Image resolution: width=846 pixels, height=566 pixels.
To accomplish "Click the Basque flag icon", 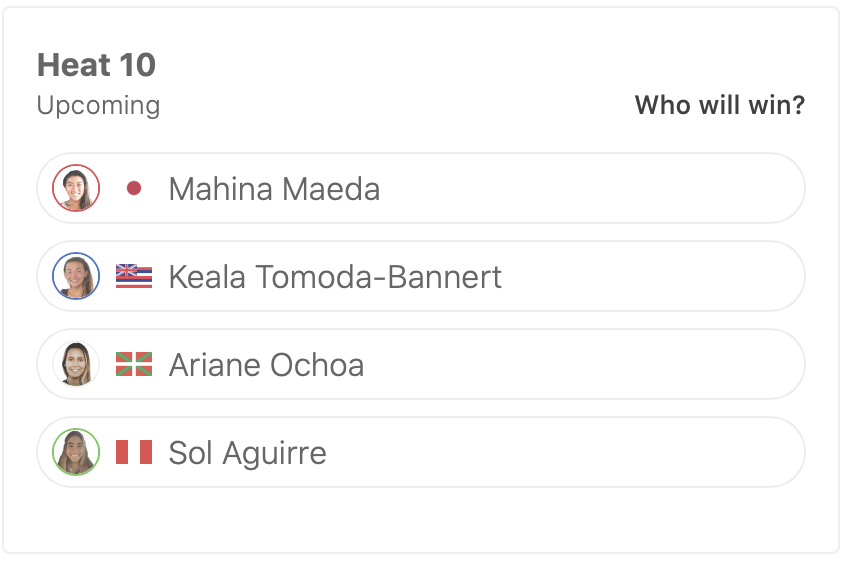I will point(134,364).
